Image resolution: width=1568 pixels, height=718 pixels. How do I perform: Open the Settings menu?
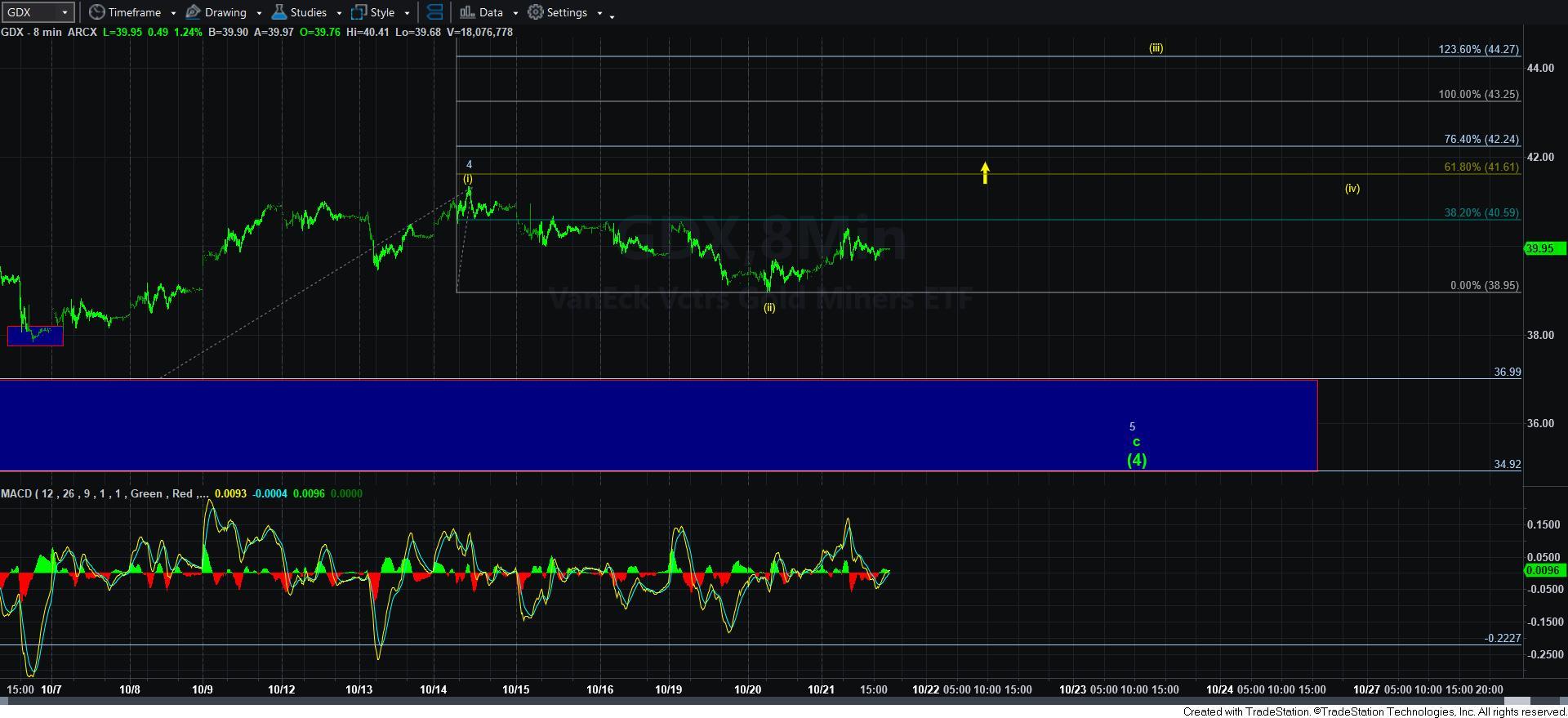point(566,12)
